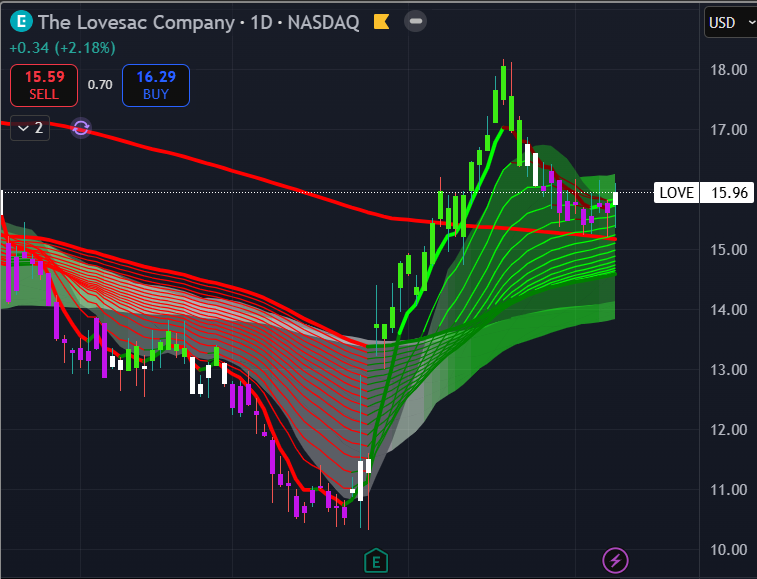Screen dimensions: 757x579
Task: Click the 15.96 current price label
Action: pos(729,193)
